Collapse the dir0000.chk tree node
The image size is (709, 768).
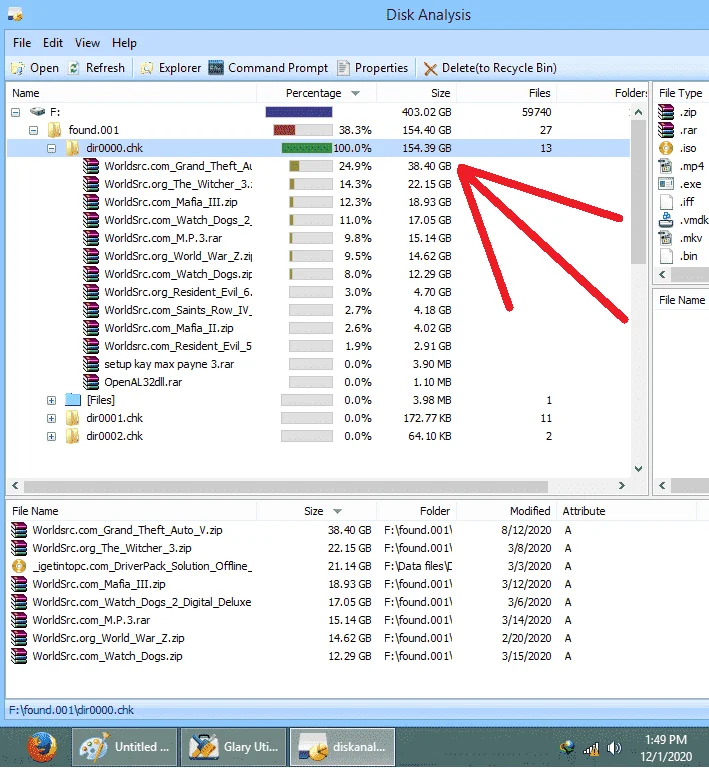click(x=51, y=148)
